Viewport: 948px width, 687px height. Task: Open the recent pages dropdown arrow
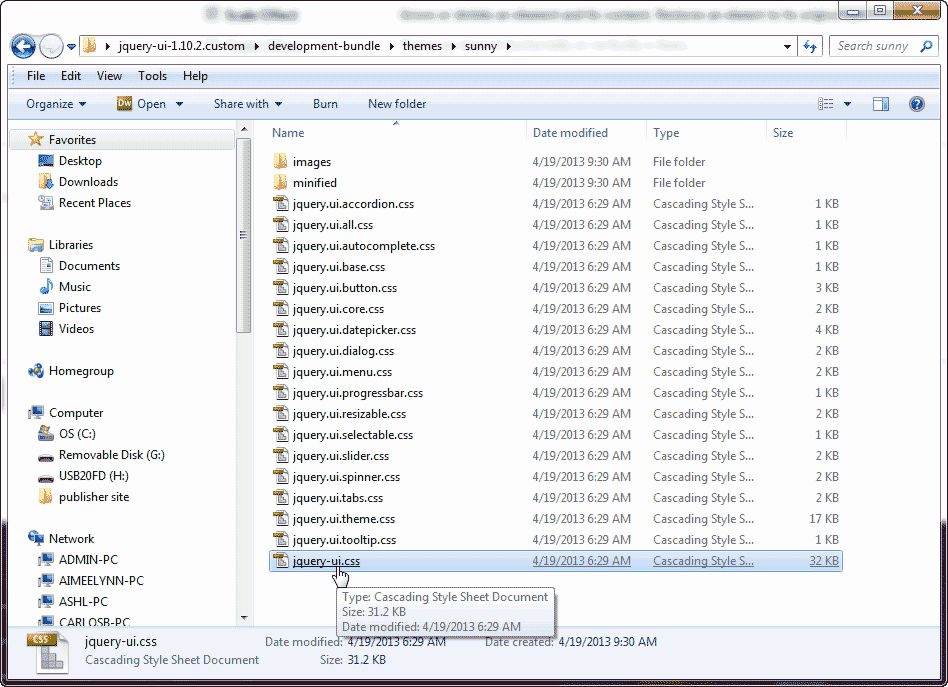click(71, 47)
